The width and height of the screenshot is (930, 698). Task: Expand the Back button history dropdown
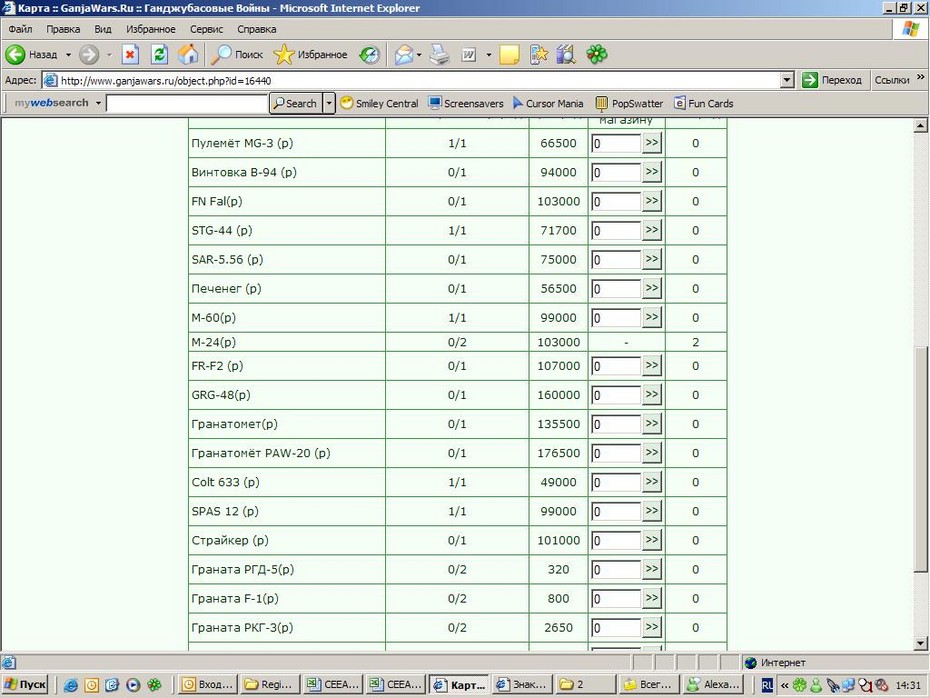tap(68, 55)
